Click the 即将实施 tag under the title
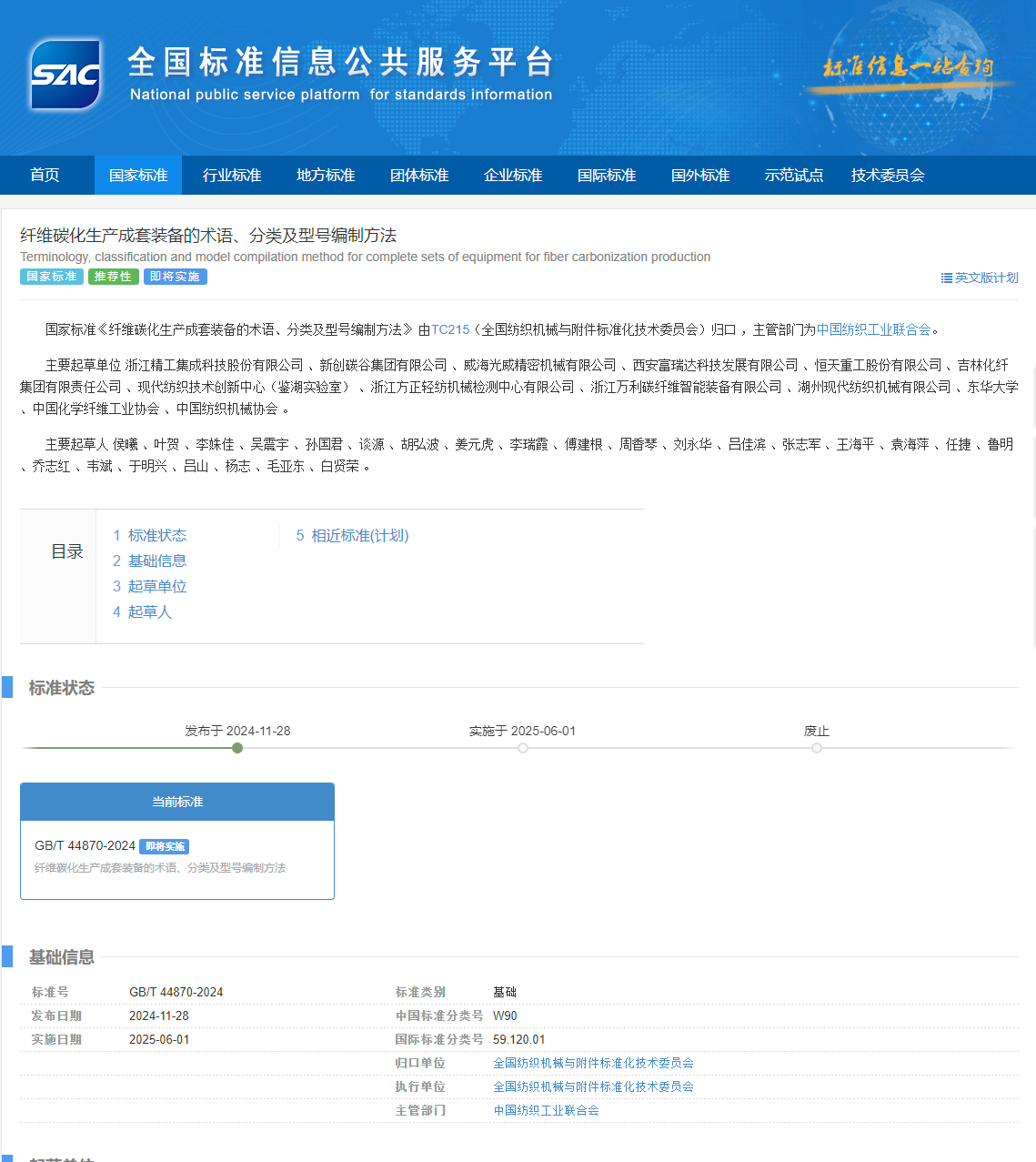Image resolution: width=1036 pixels, height=1162 pixels. click(175, 277)
